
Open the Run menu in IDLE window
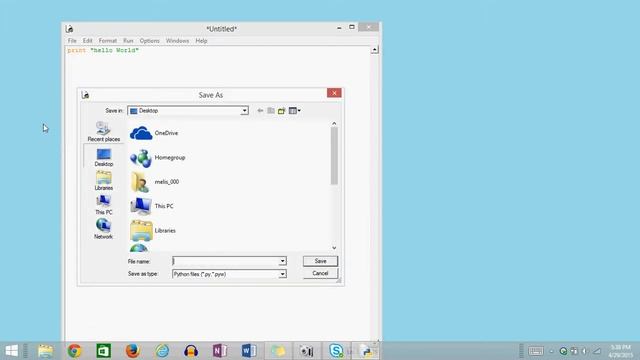point(128,41)
